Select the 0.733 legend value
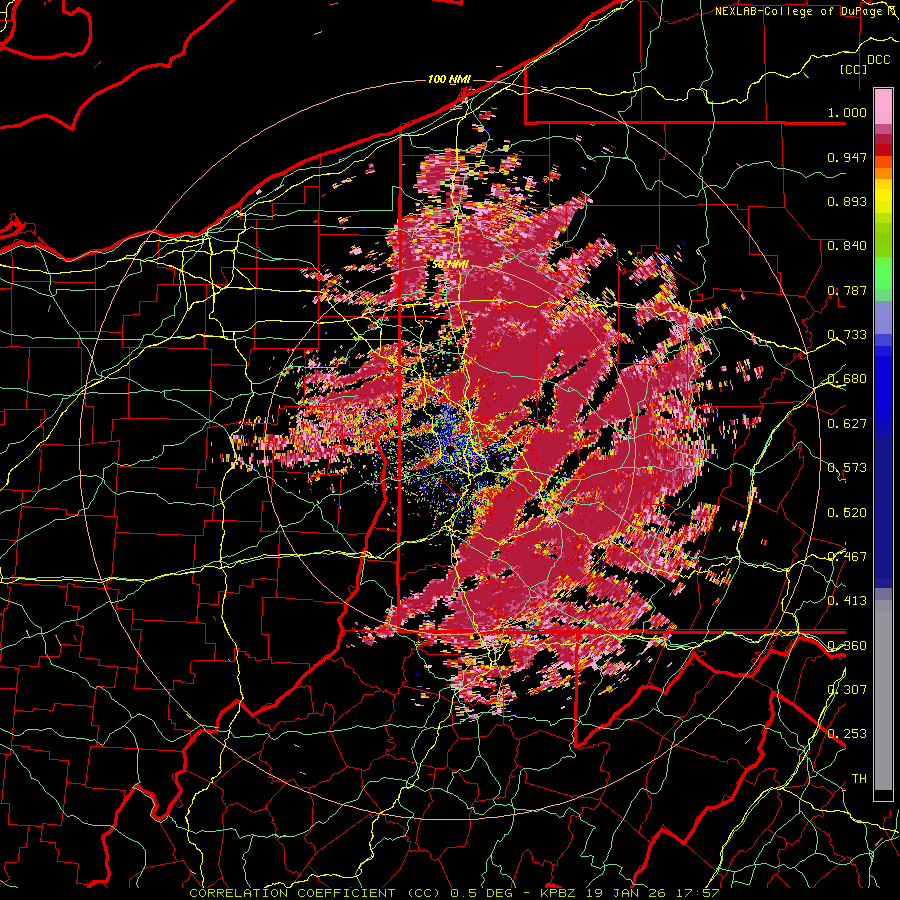This screenshot has width=900, height=900. [x=847, y=335]
